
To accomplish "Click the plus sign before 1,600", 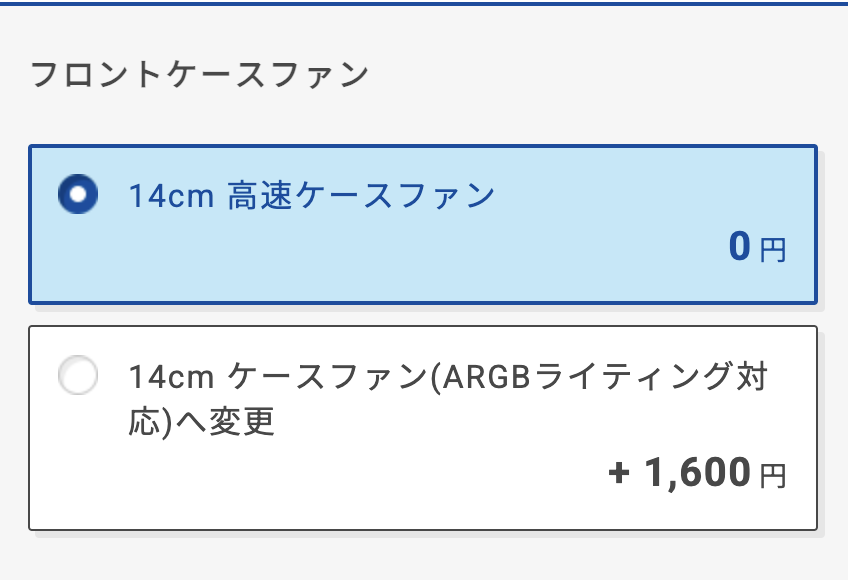I will pos(619,472).
